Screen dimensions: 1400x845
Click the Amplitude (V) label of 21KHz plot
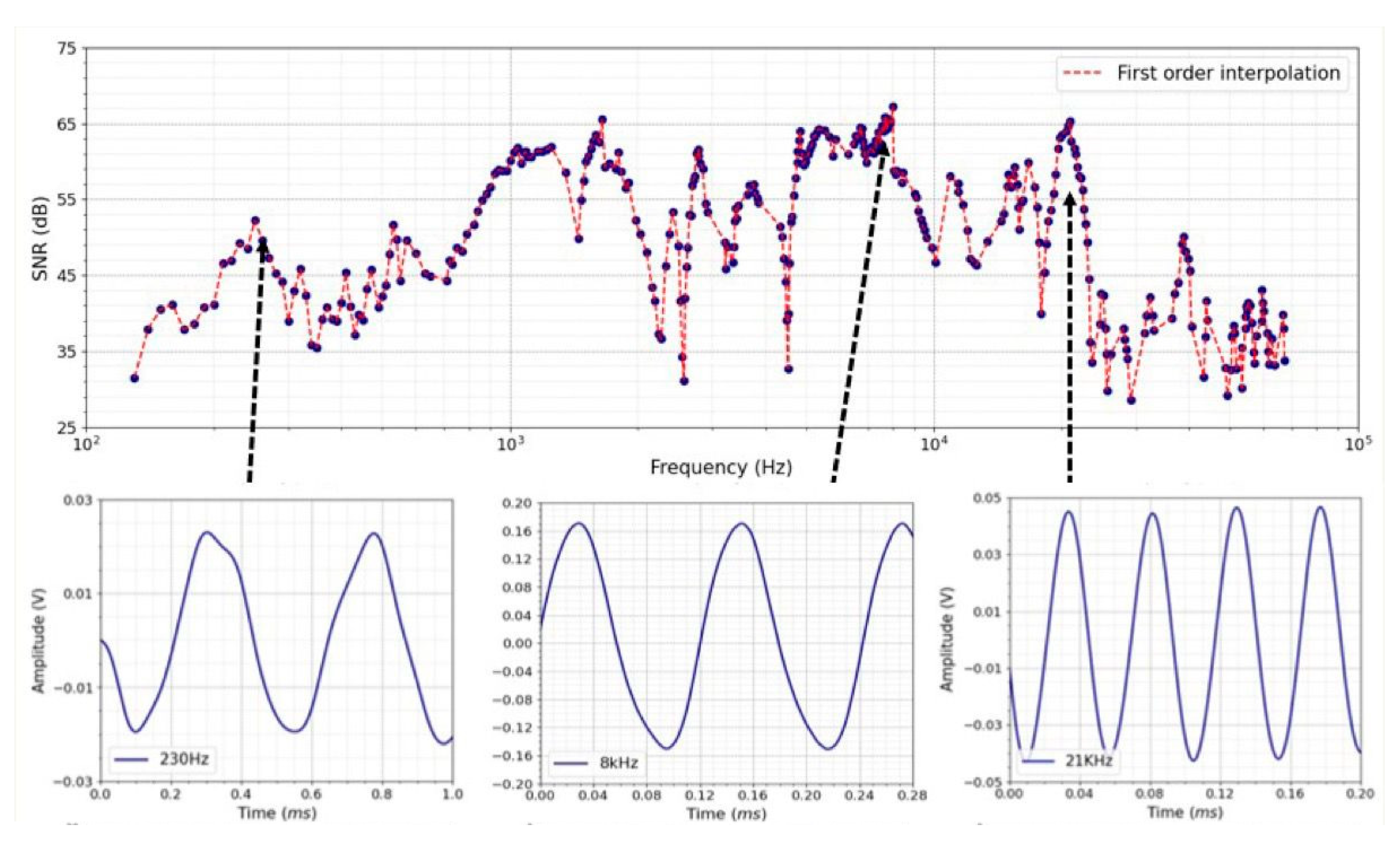(946, 639)
